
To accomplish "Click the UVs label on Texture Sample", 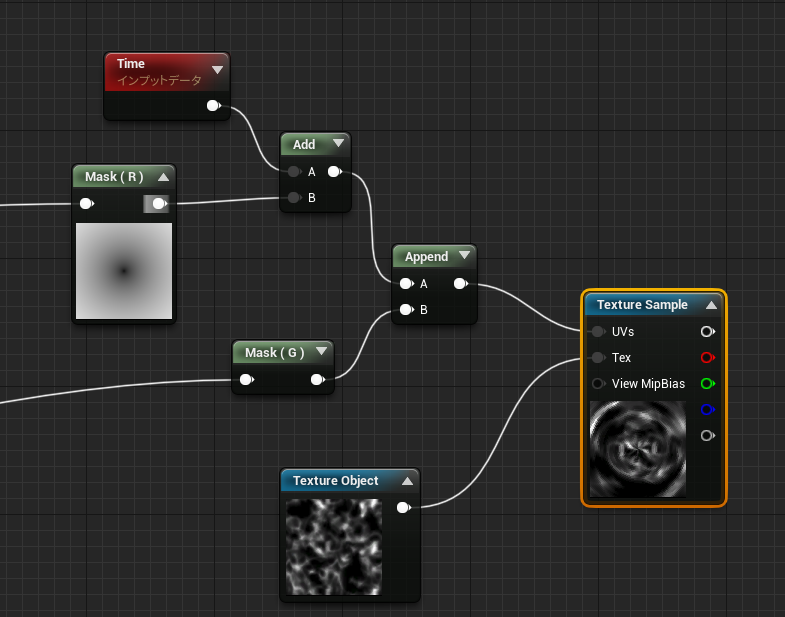I will [x=623, y=332].
